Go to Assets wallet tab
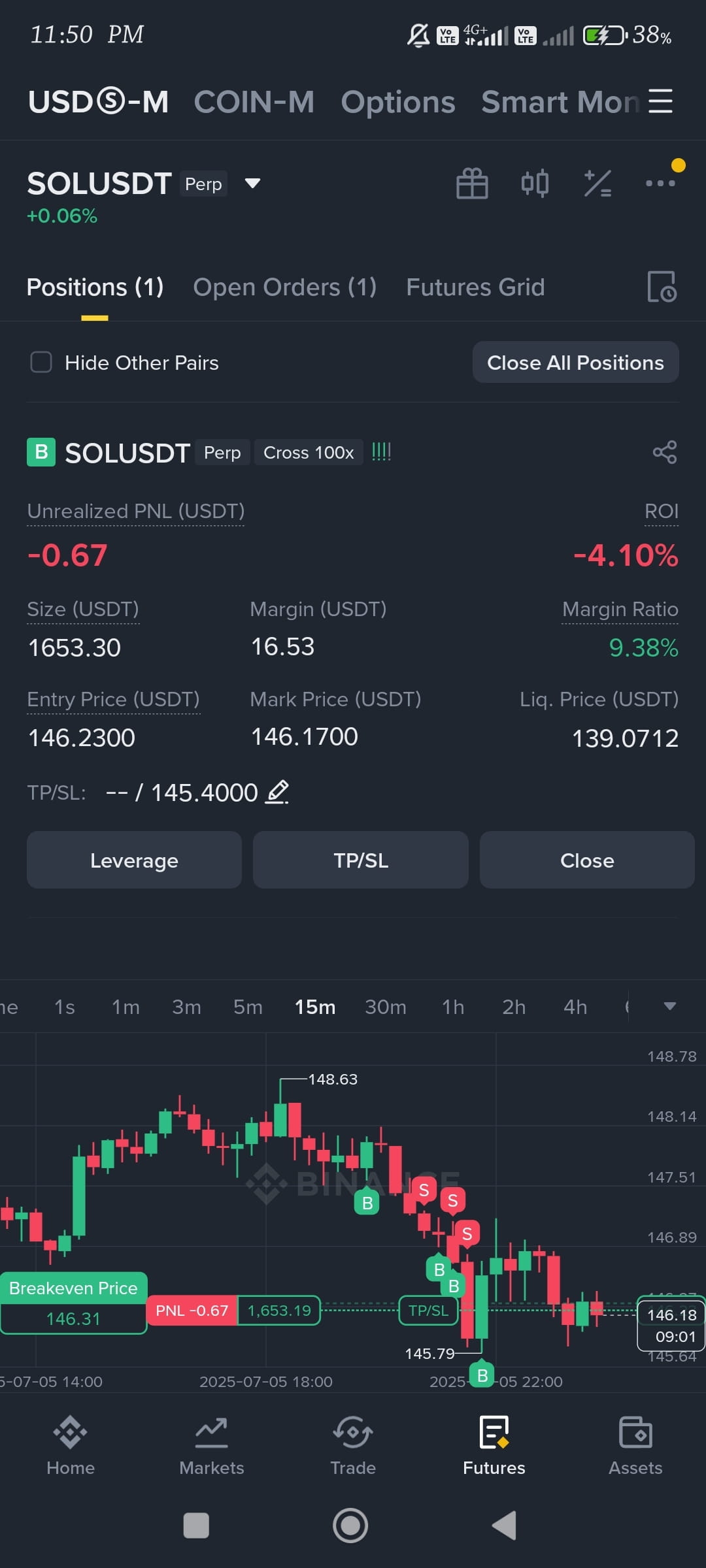This screenshot has width=706, height=1568. tap(635, 1446)
